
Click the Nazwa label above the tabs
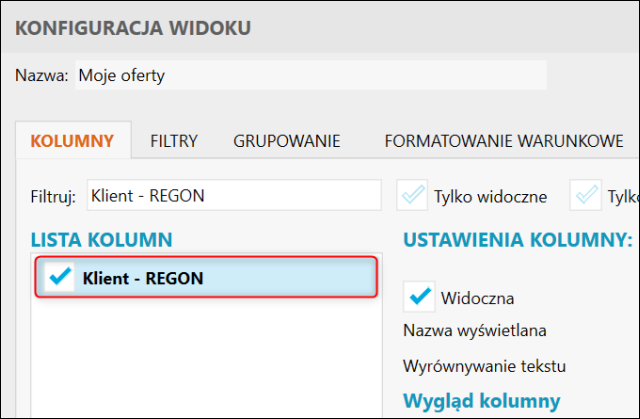click(42, 75)
